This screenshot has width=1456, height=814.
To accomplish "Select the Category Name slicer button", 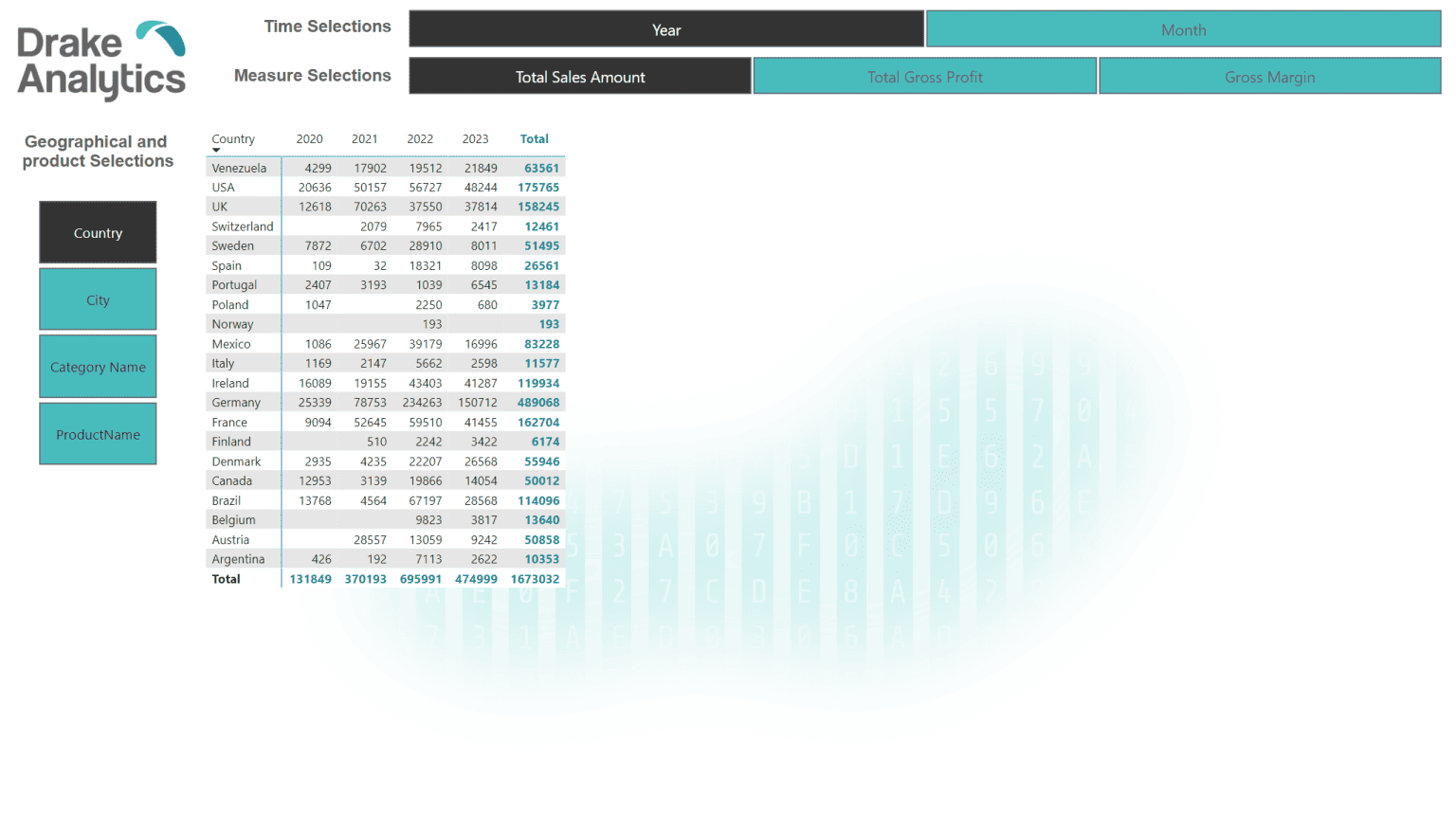I will (x=98, y=367).
